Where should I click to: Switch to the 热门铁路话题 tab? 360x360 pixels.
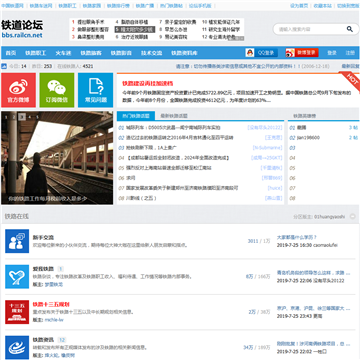[x=136, y=116]
